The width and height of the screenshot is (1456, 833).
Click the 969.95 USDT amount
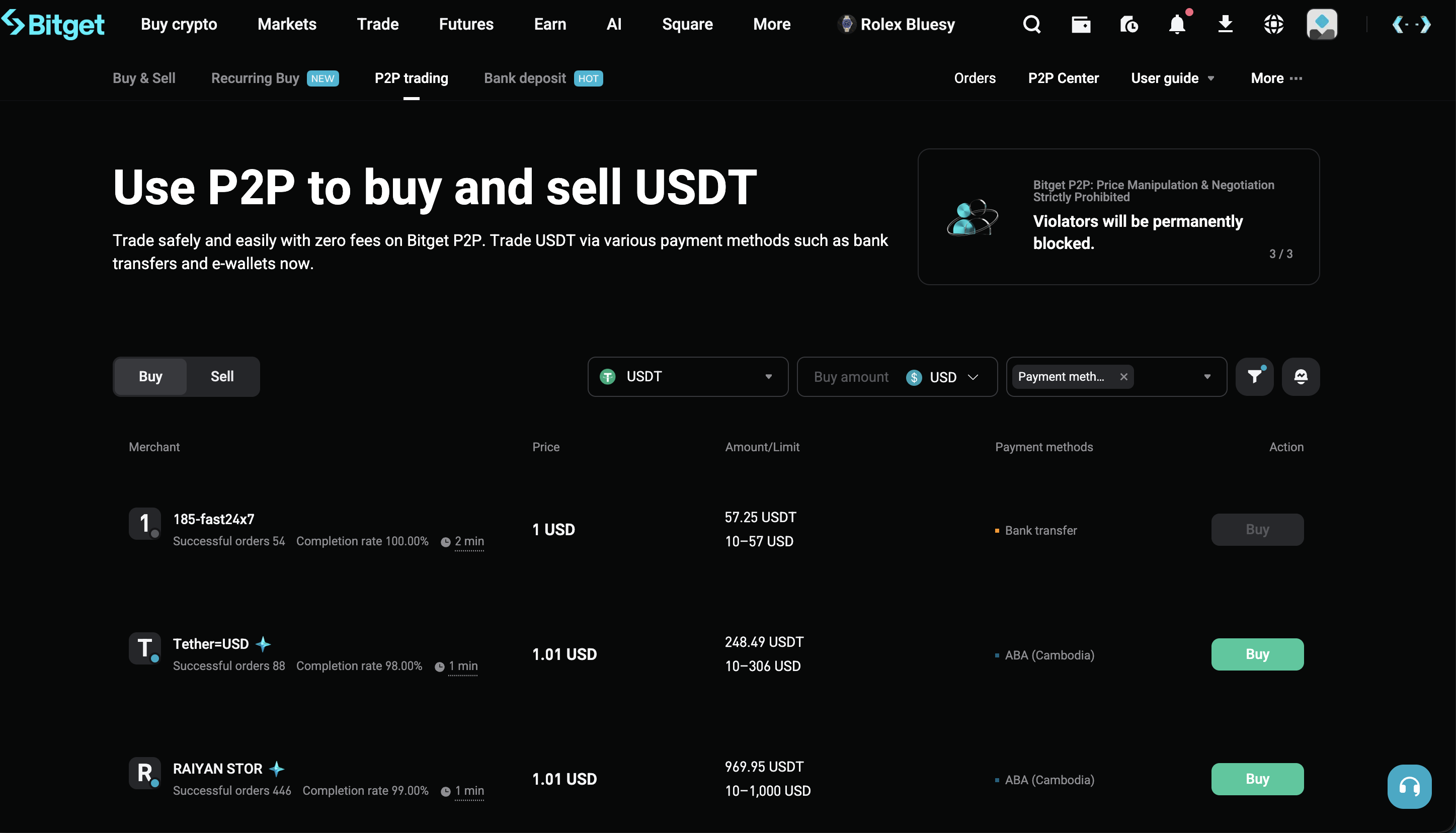pos(764,767)
